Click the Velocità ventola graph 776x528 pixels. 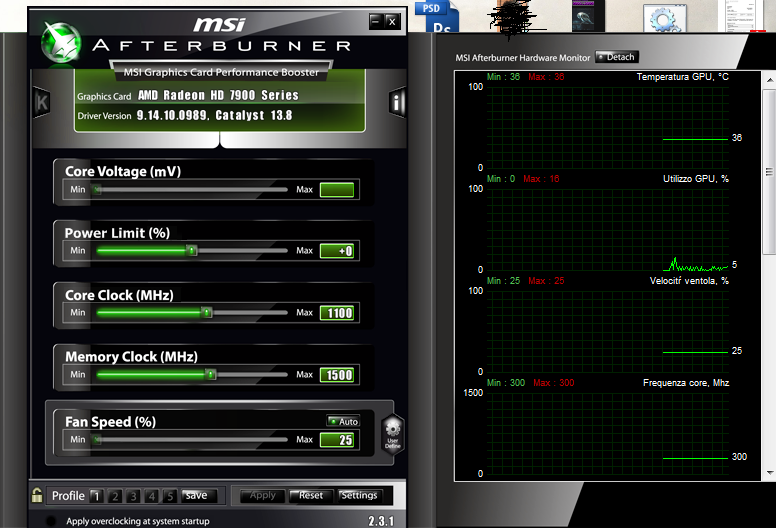608,332
